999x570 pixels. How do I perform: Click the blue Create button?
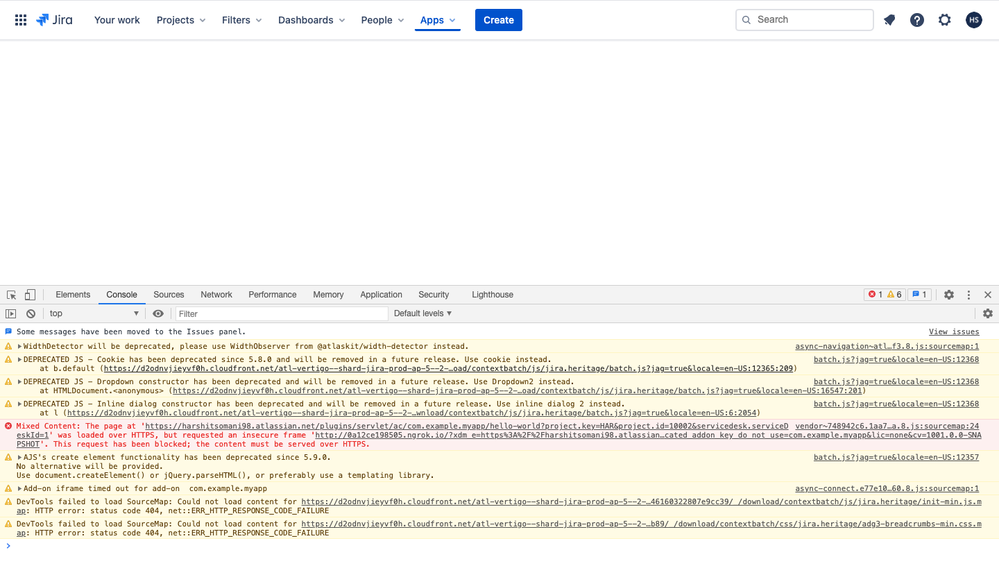[x=498, y=20]
